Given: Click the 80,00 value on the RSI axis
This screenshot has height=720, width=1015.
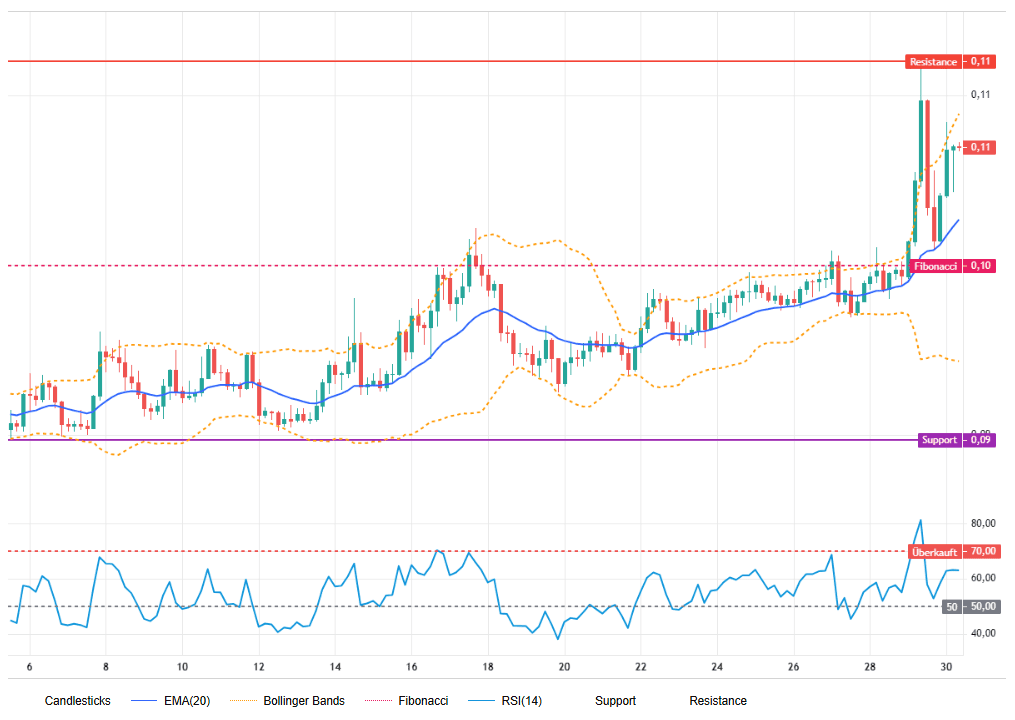Looking at the screenshot, I should 984,522.
